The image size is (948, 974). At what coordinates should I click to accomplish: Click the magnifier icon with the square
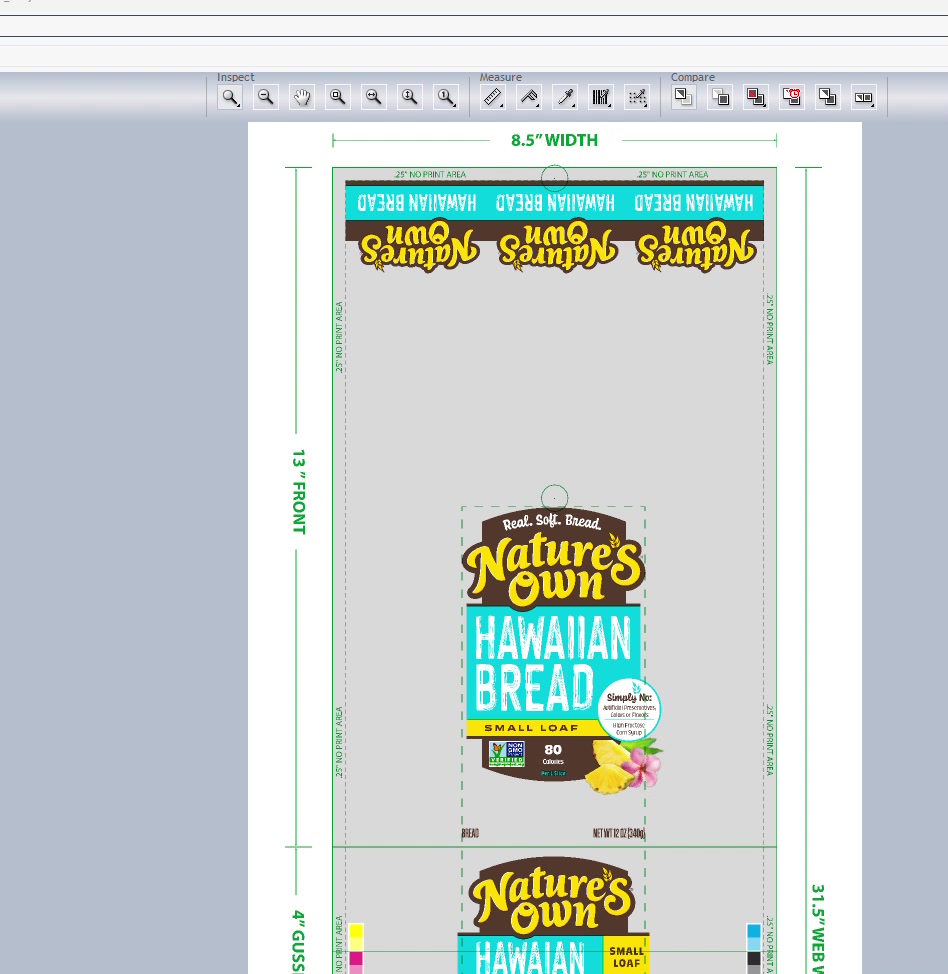coord(338,97)
